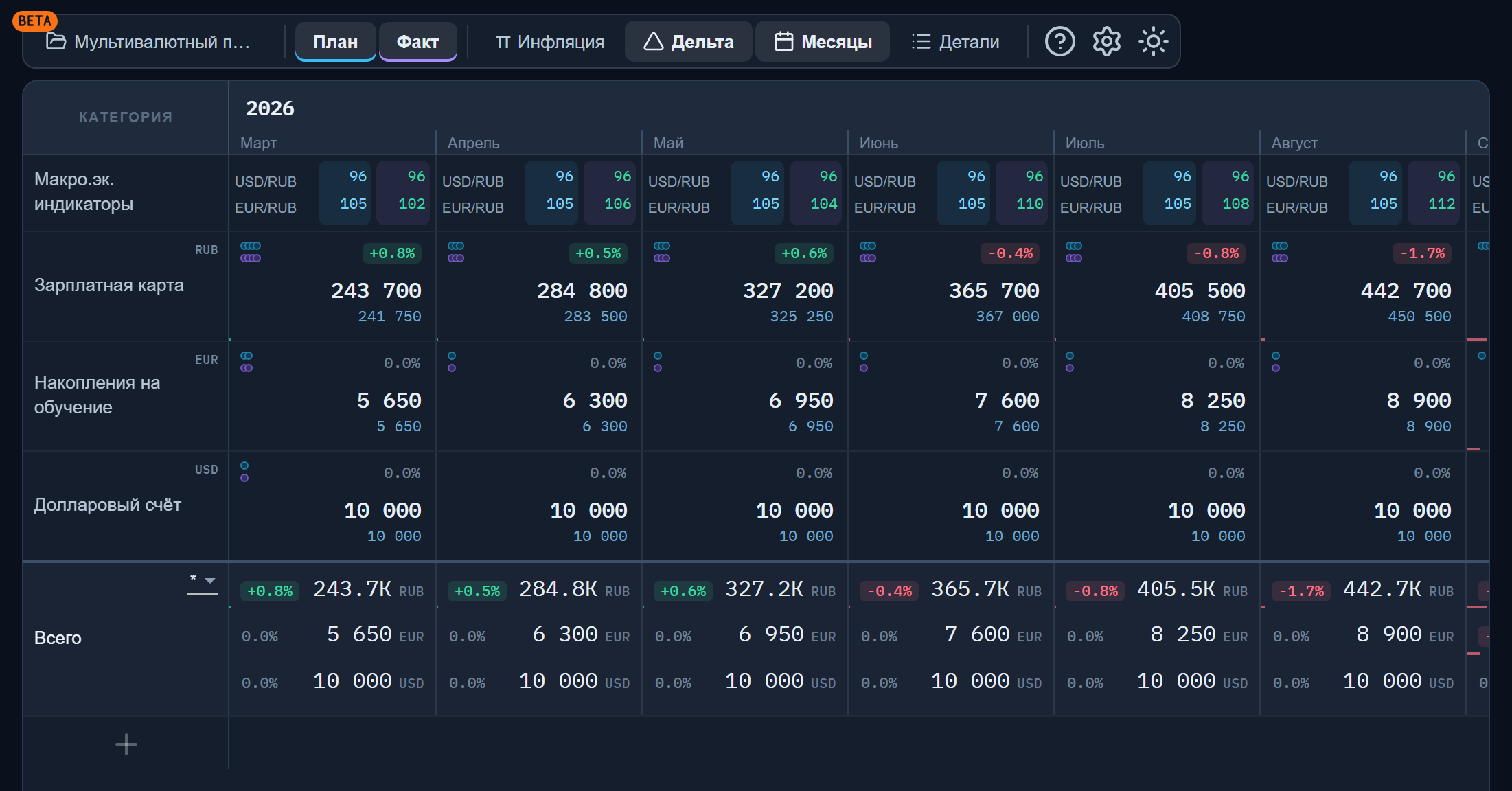The height and width of the screenshot is (791, 1512).
Task: Click the Зарплатная карта operations icon in Июнь
Action: coord(868,252)
